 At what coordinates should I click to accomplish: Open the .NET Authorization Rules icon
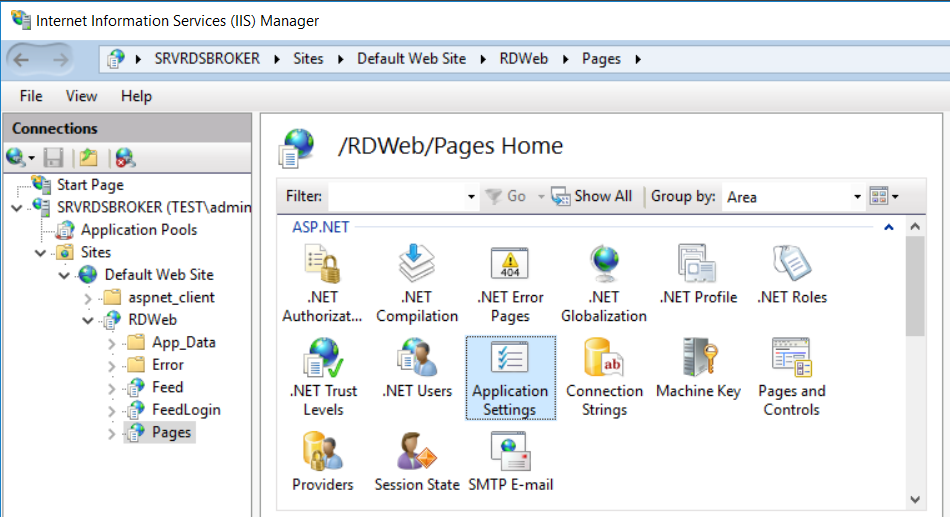tap(322, 284)
